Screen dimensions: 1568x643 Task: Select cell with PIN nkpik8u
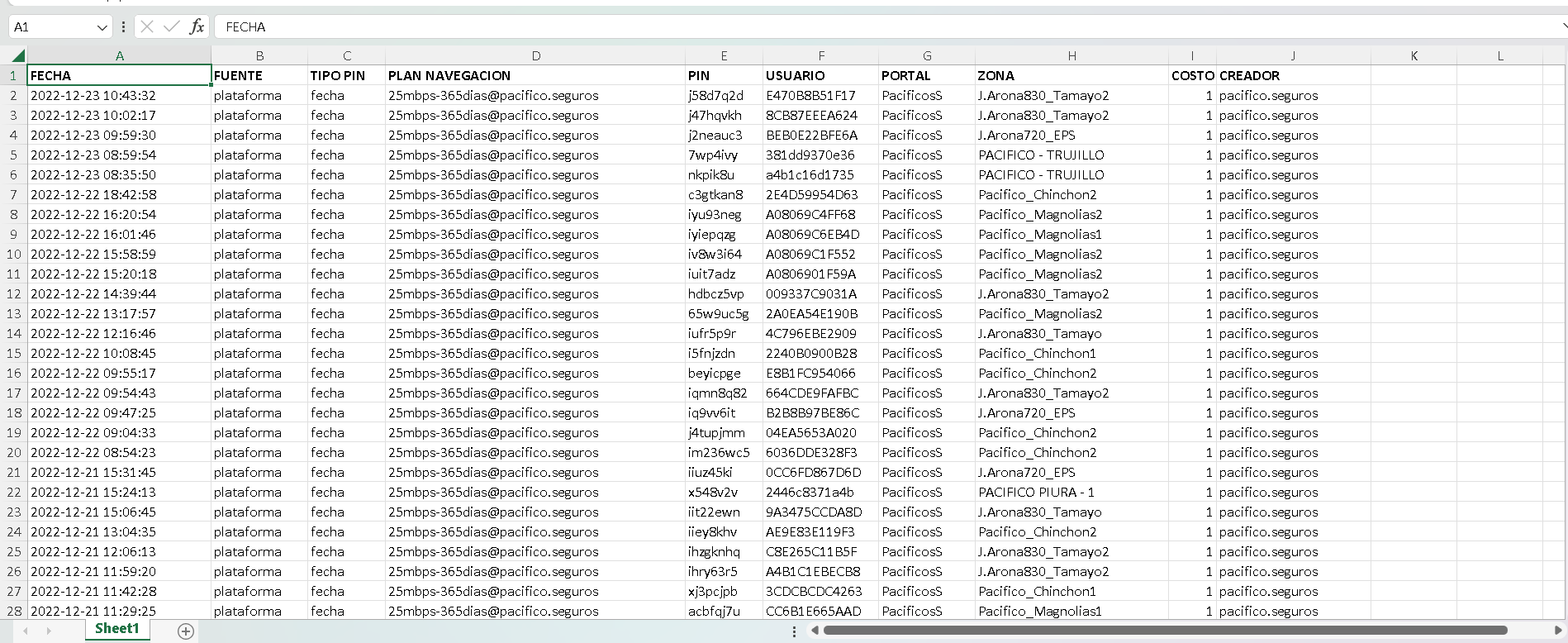click(724, 174)
